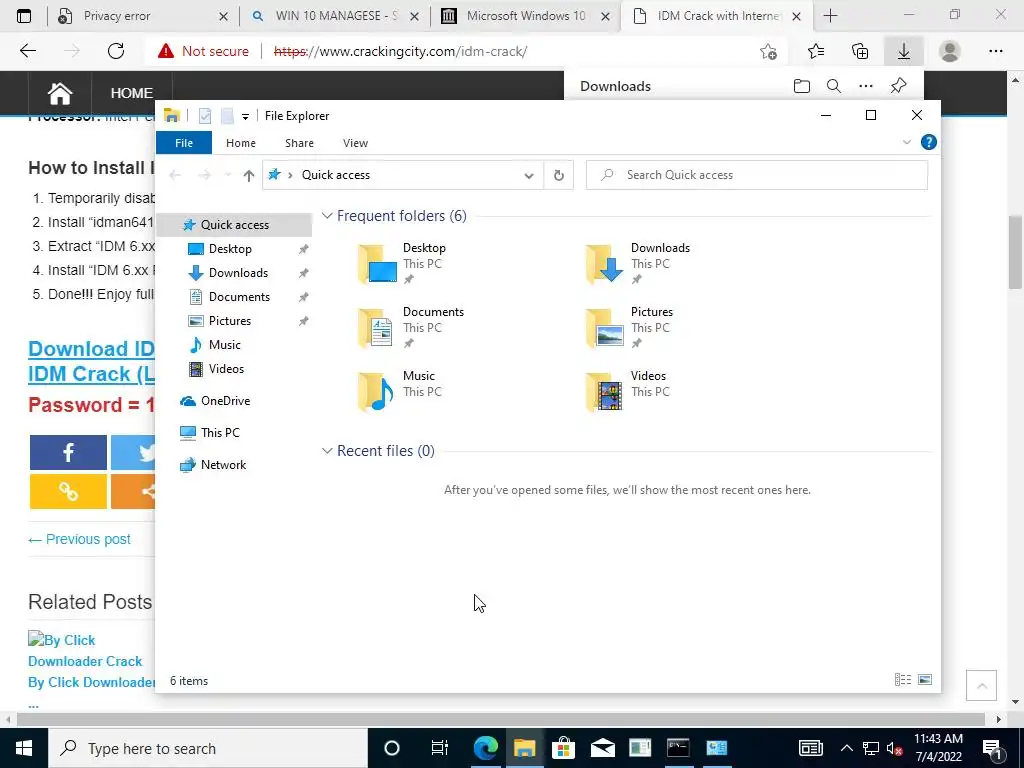Collapse the Recent files section
1024x768 pixels.
tap(327, 451)
